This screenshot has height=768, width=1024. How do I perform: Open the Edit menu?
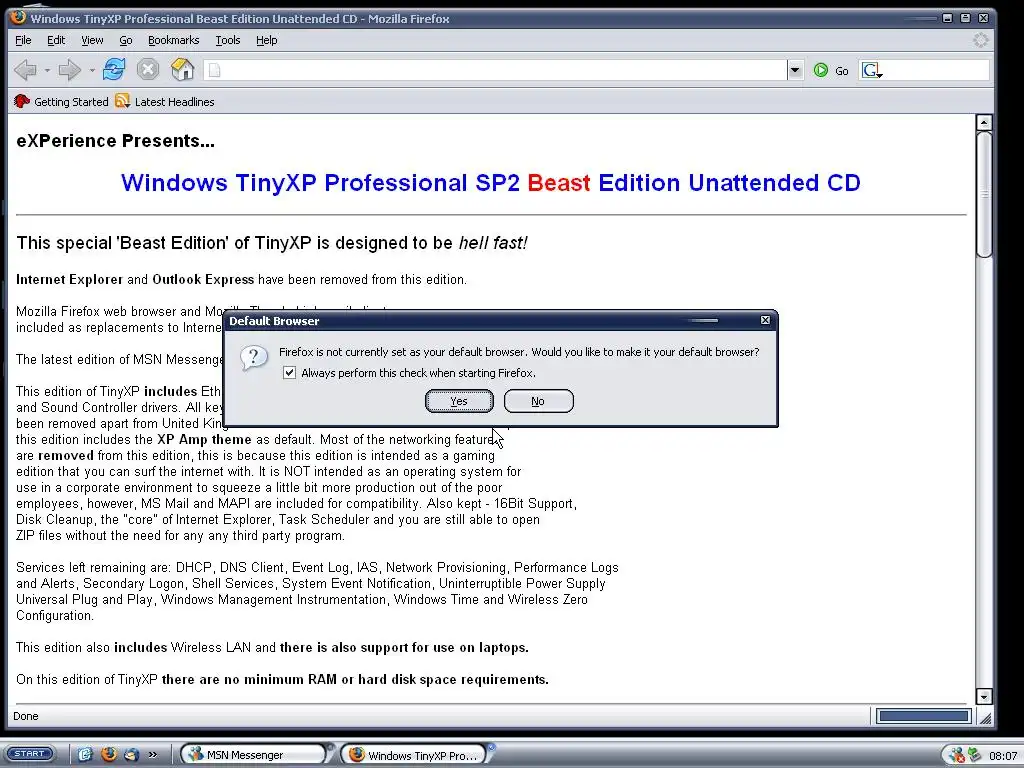click(56, 40)
